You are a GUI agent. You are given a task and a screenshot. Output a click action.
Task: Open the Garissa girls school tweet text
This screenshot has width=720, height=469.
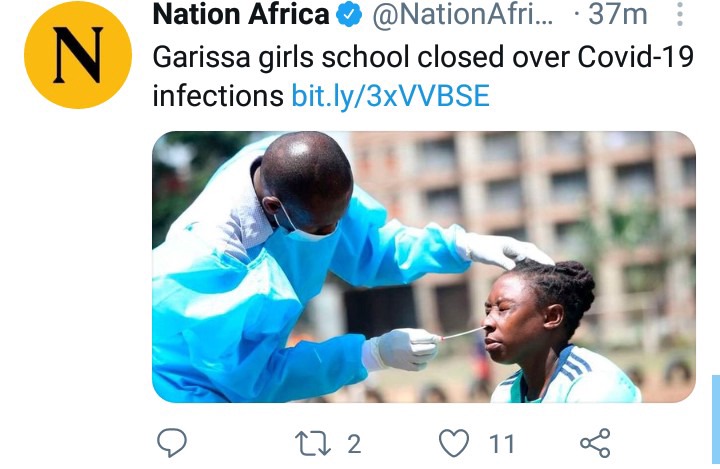[423, 76]
